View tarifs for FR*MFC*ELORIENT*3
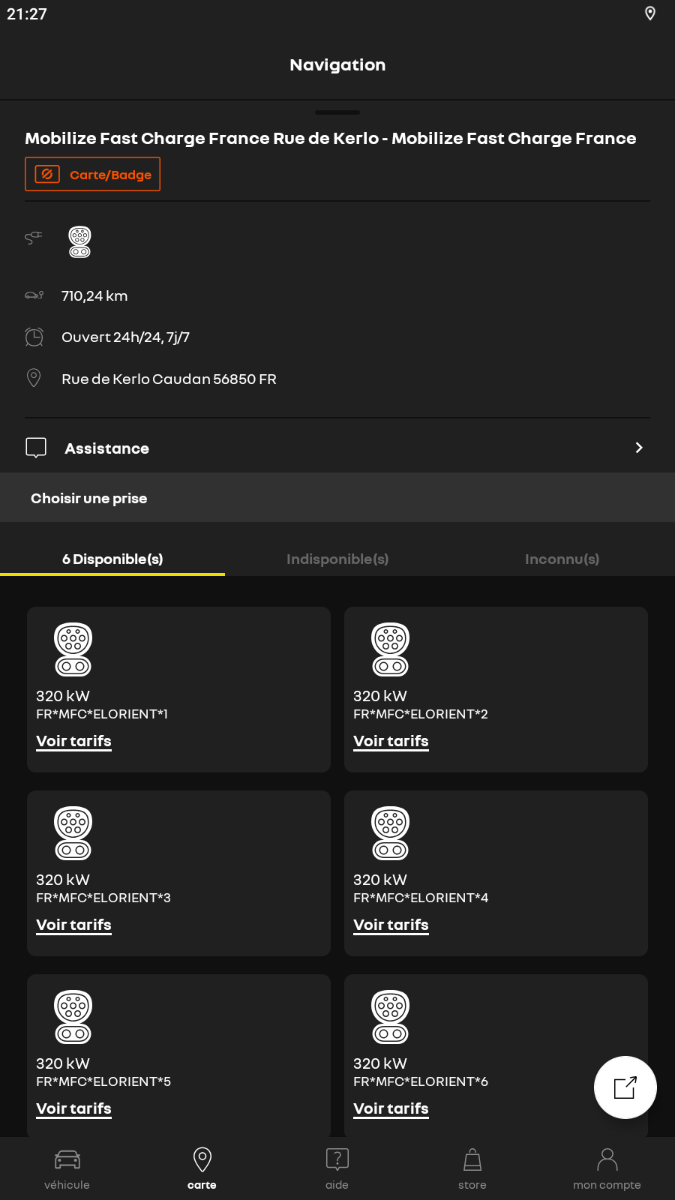 pyautogui.click(x=74, y=925)
